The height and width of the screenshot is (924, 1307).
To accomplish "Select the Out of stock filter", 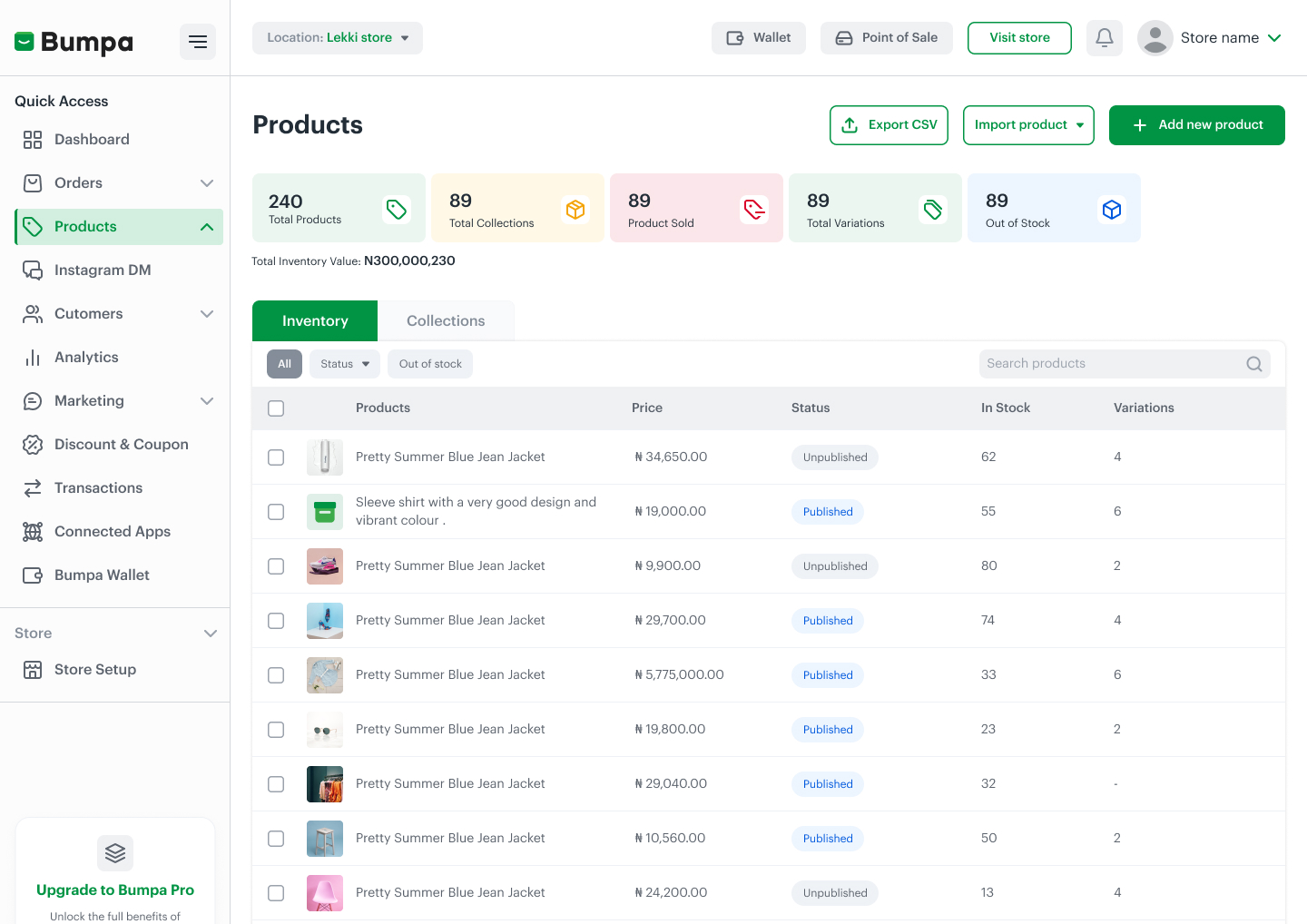I will click(430, 364).
